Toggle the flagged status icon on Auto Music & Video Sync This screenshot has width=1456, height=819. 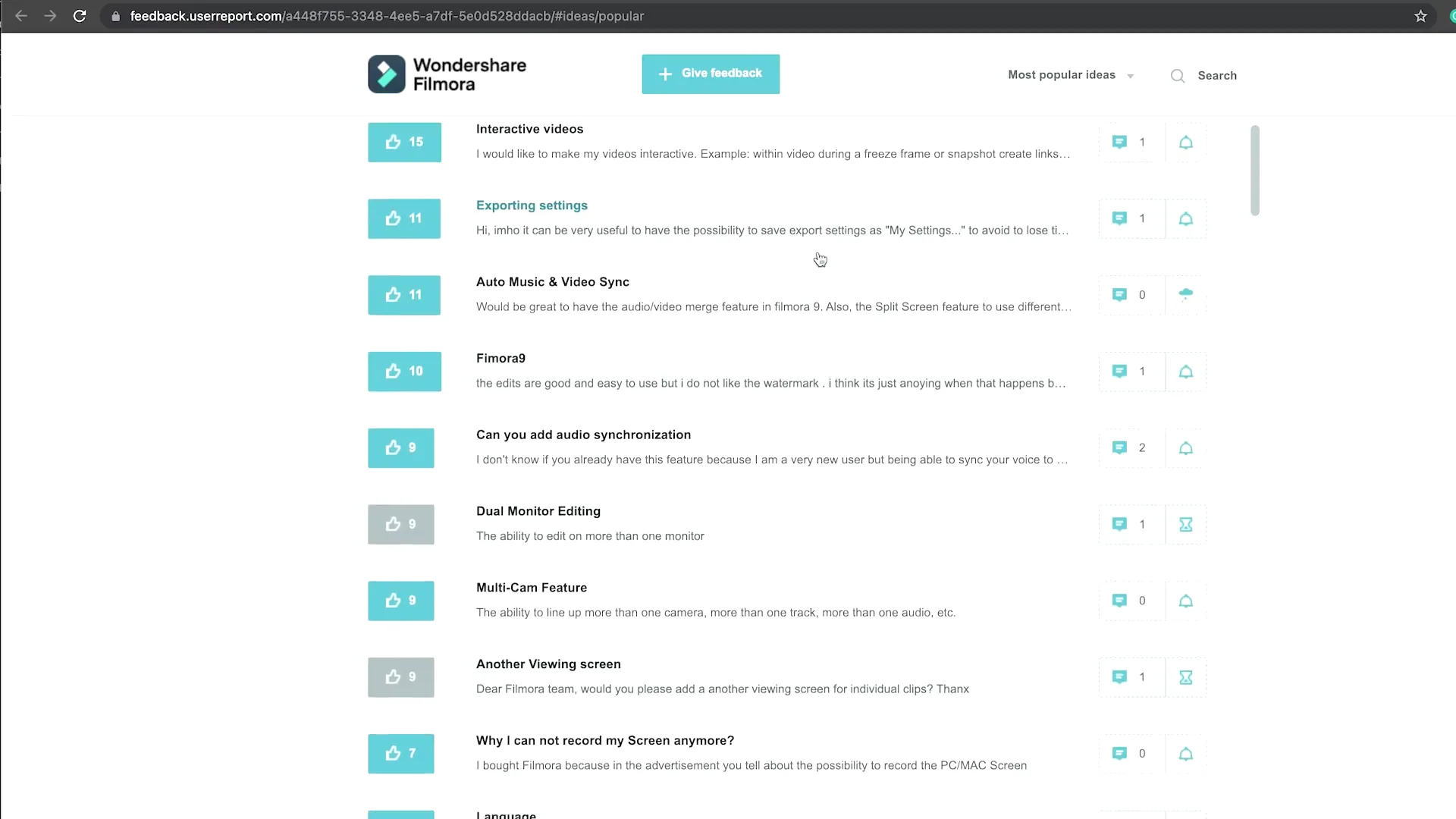click(1186, 294)
